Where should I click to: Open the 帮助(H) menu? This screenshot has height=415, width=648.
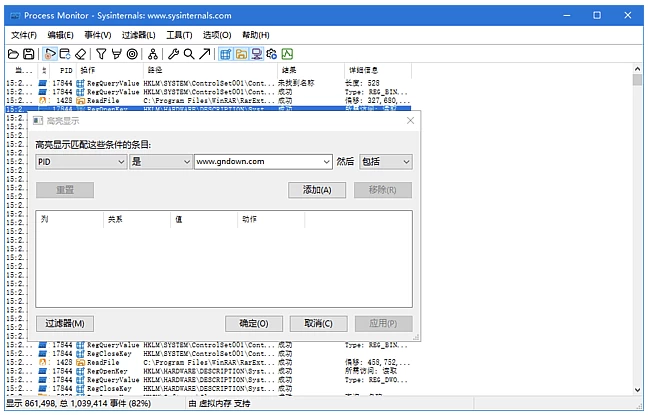256,35
